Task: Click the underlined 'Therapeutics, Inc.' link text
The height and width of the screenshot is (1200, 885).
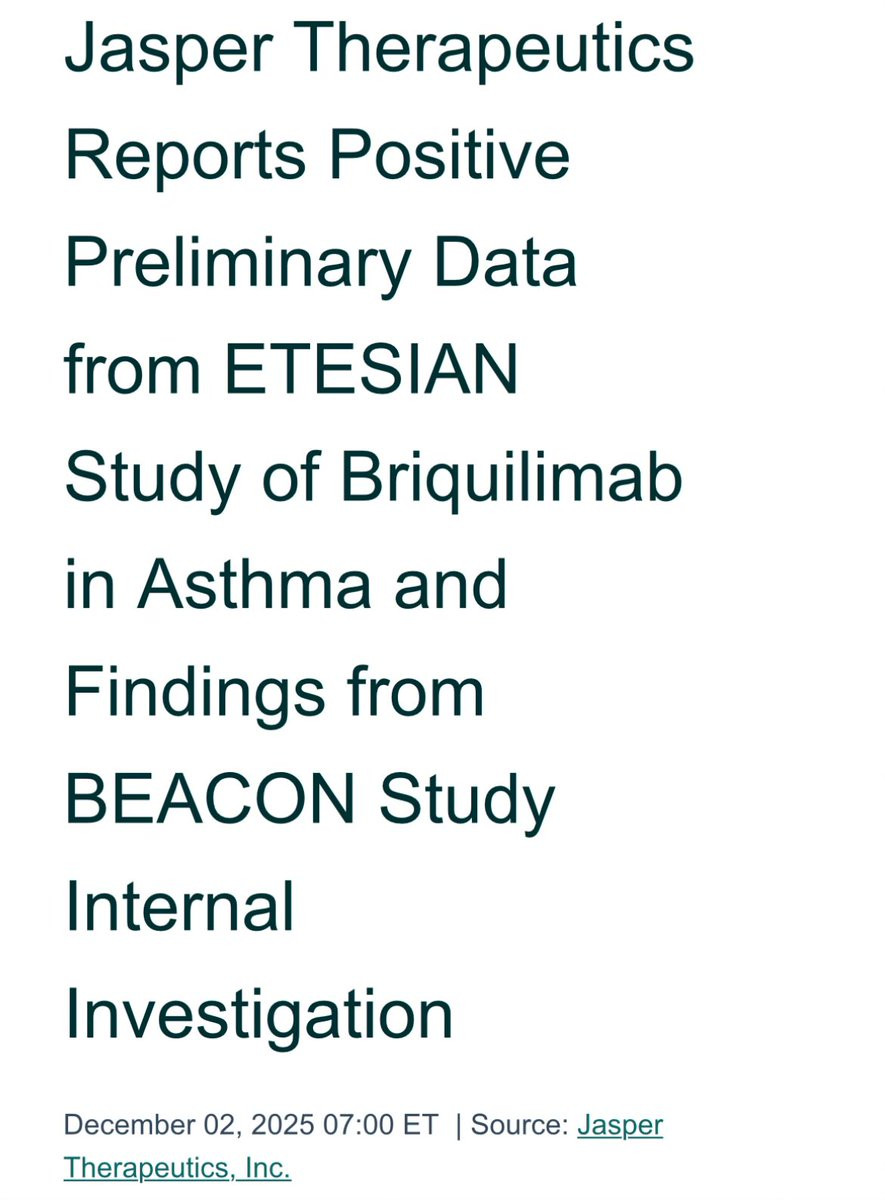Action: pos(177,1167)
